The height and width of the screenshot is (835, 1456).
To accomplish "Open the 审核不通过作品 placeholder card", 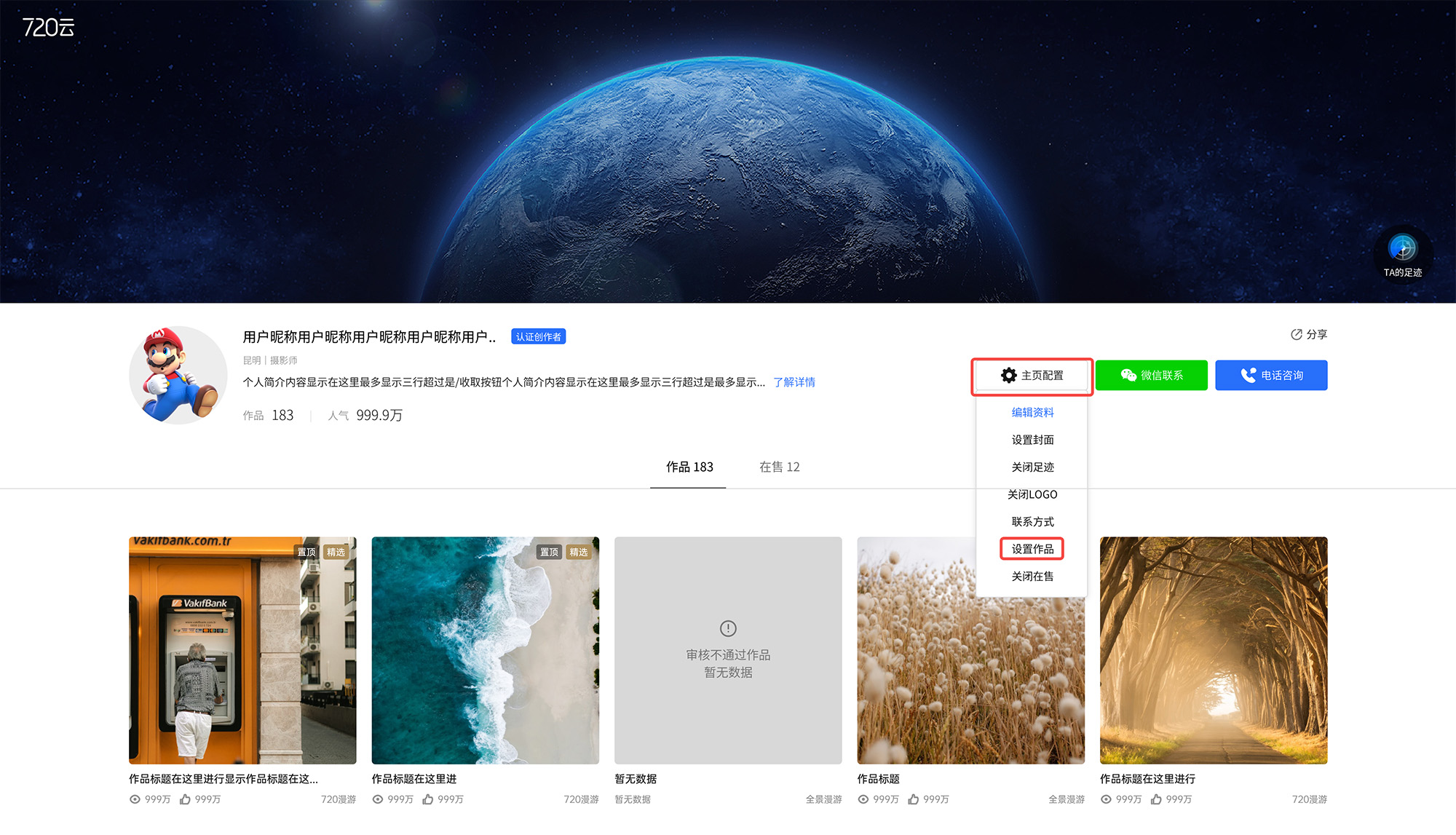I will [728, 650].
